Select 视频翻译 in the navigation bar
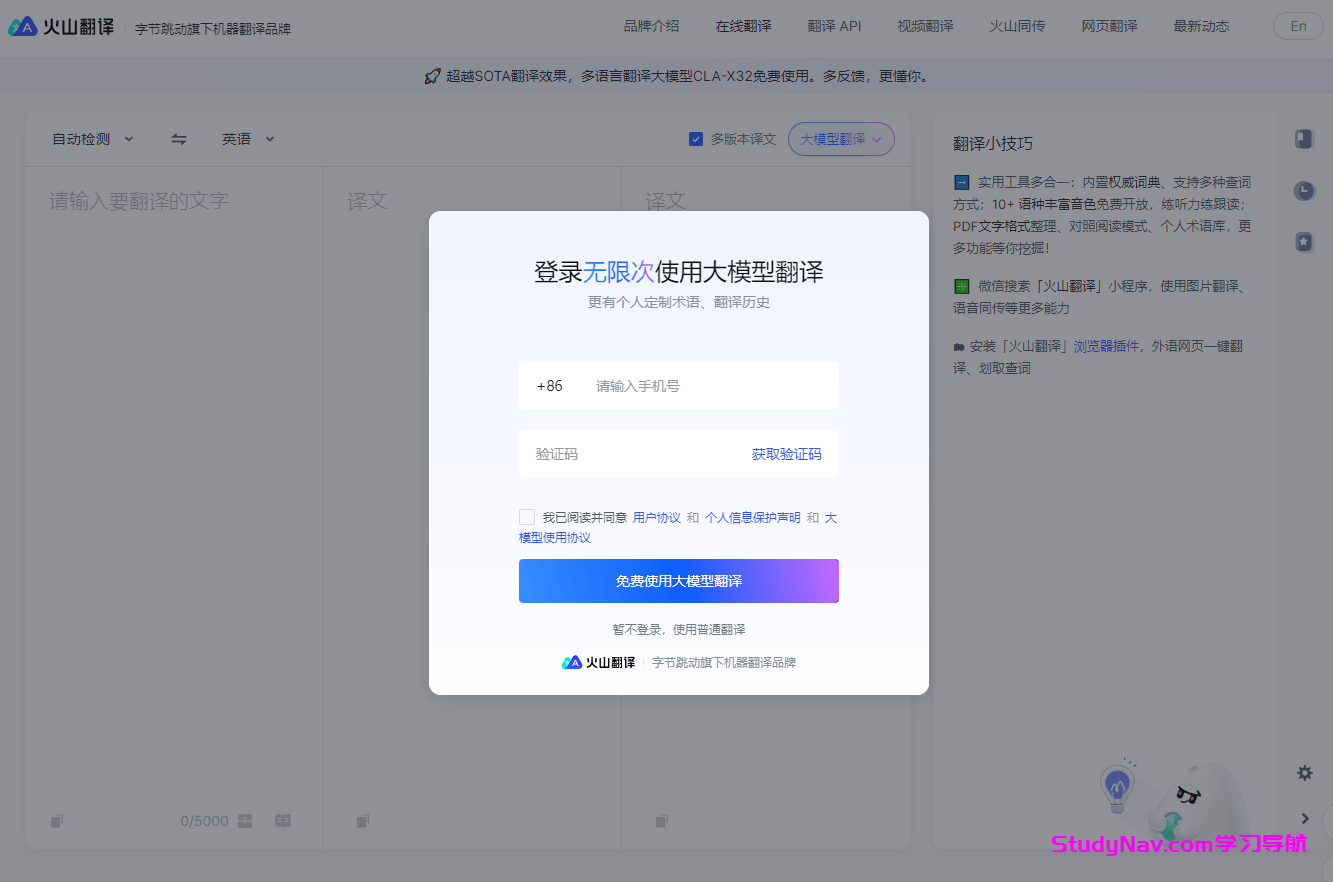 tap(925, 26)
